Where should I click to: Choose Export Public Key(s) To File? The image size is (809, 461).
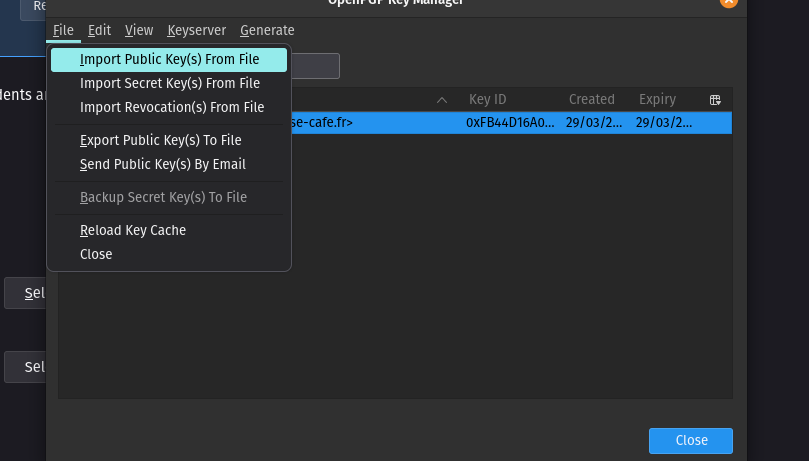[x=169, y=140]
